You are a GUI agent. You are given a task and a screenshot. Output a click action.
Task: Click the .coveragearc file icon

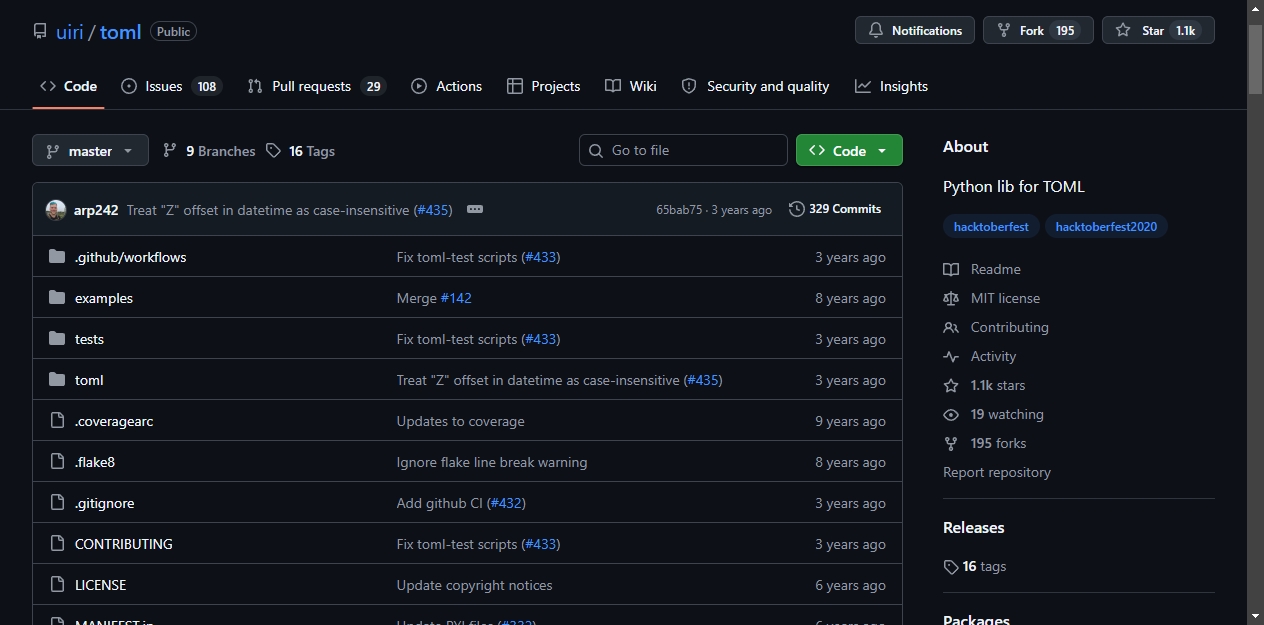click(57, 421)
